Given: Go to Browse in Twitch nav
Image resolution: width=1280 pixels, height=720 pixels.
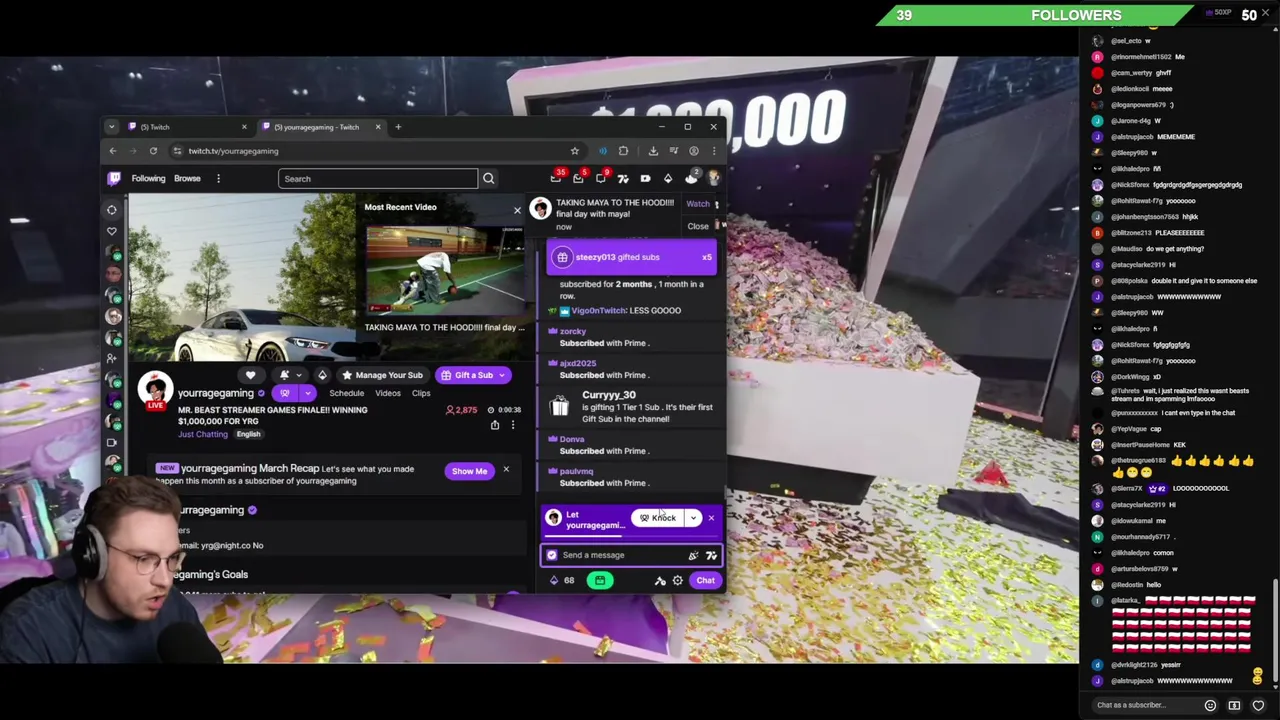Looking at the screenshot, I should 187,179.
